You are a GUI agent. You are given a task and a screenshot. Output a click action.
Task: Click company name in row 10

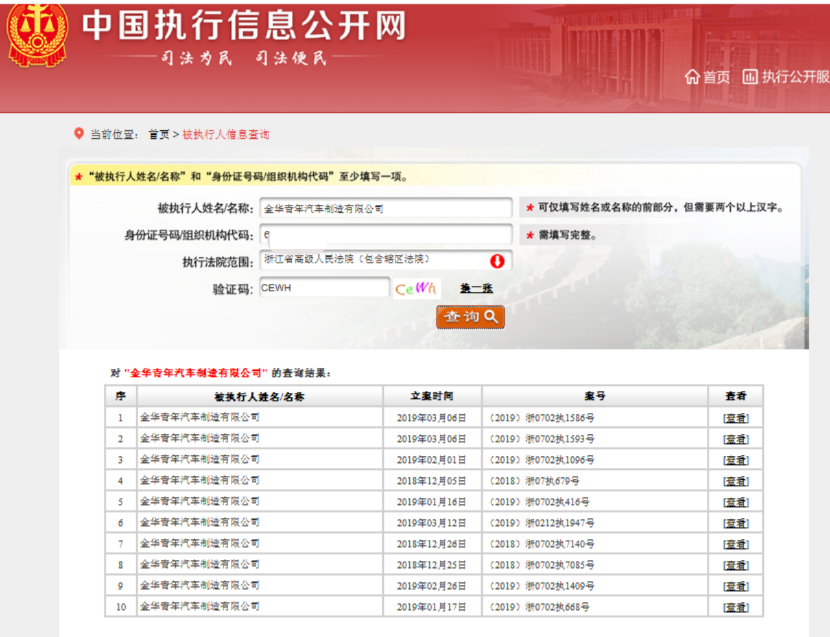click(x=200, y=606)
